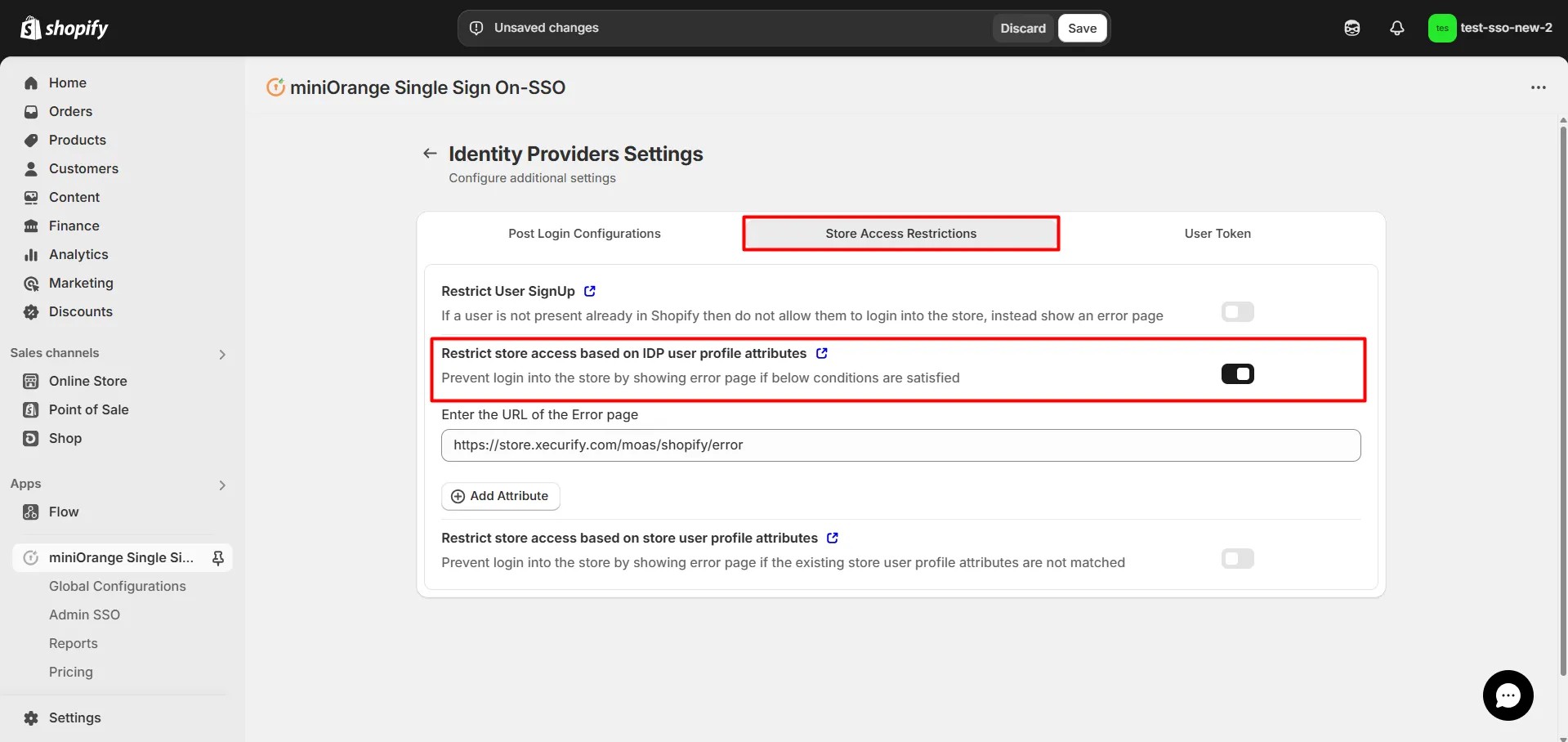
Task: Click the Shop channel icon
Action: coord(31,439)
